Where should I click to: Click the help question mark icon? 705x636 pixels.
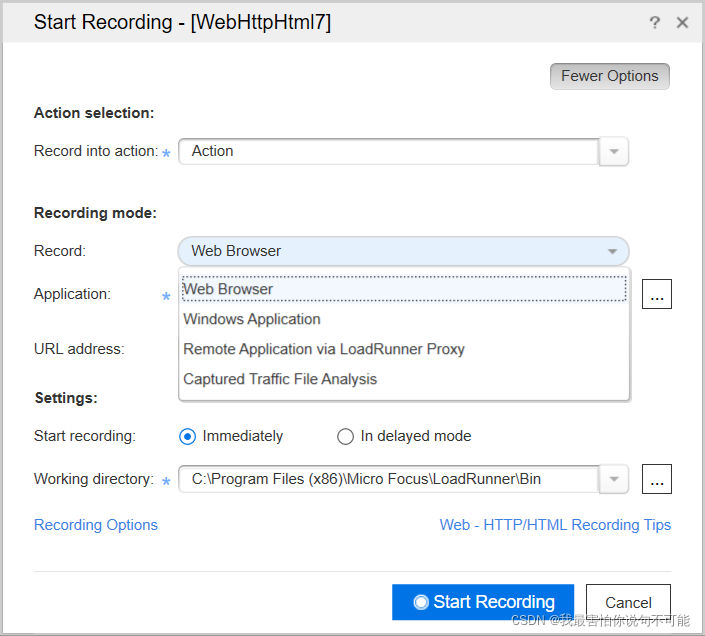click(655, 22)
